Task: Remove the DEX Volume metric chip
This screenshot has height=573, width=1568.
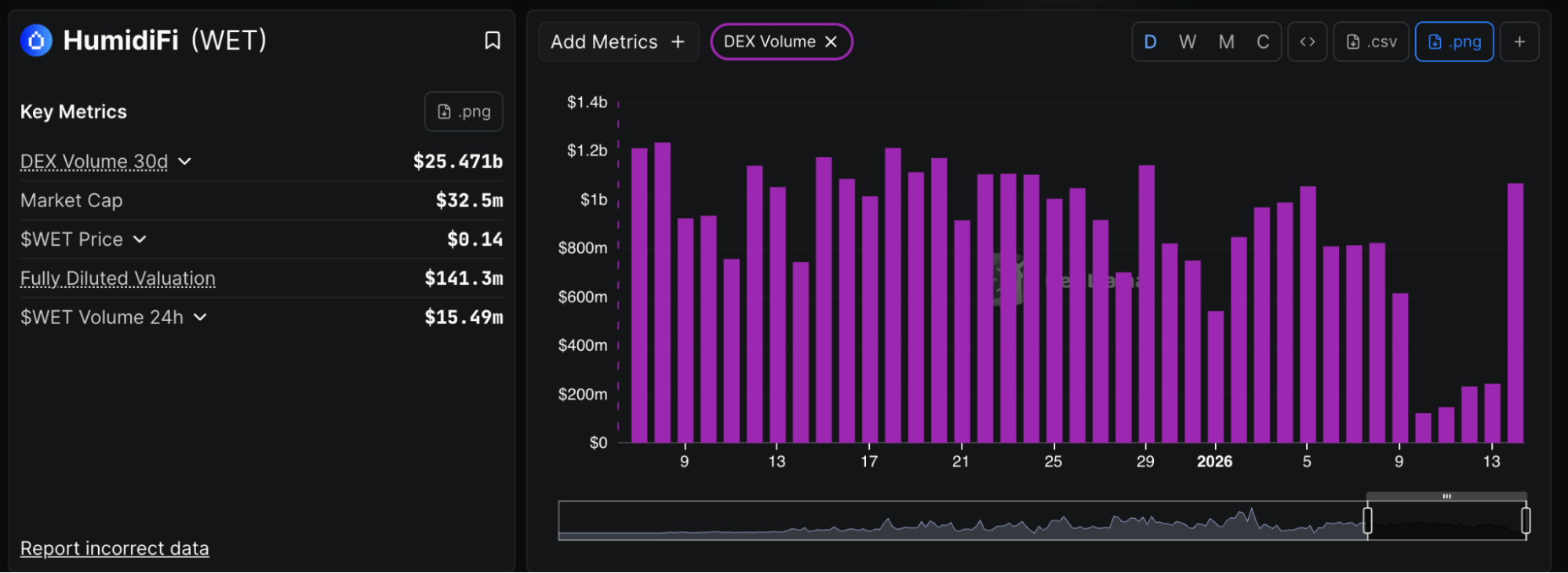Action: point(831,42)
